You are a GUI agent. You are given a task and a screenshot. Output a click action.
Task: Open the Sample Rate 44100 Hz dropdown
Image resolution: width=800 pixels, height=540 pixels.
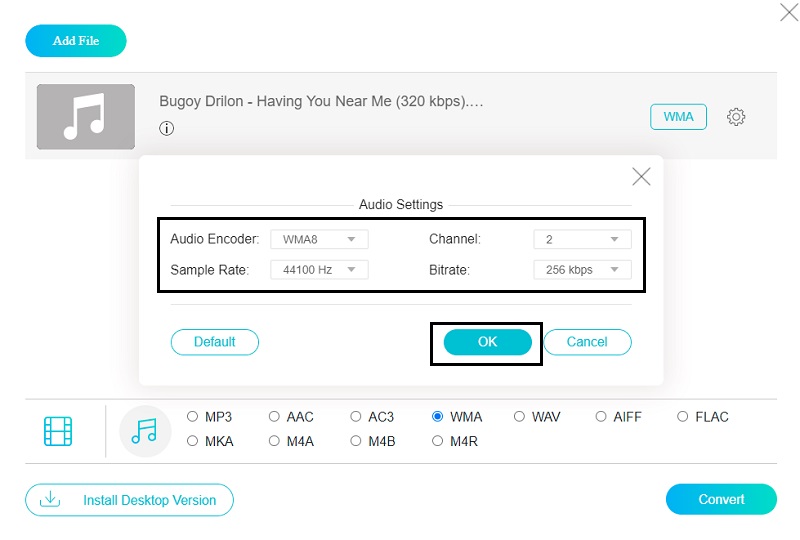[319, 269]
